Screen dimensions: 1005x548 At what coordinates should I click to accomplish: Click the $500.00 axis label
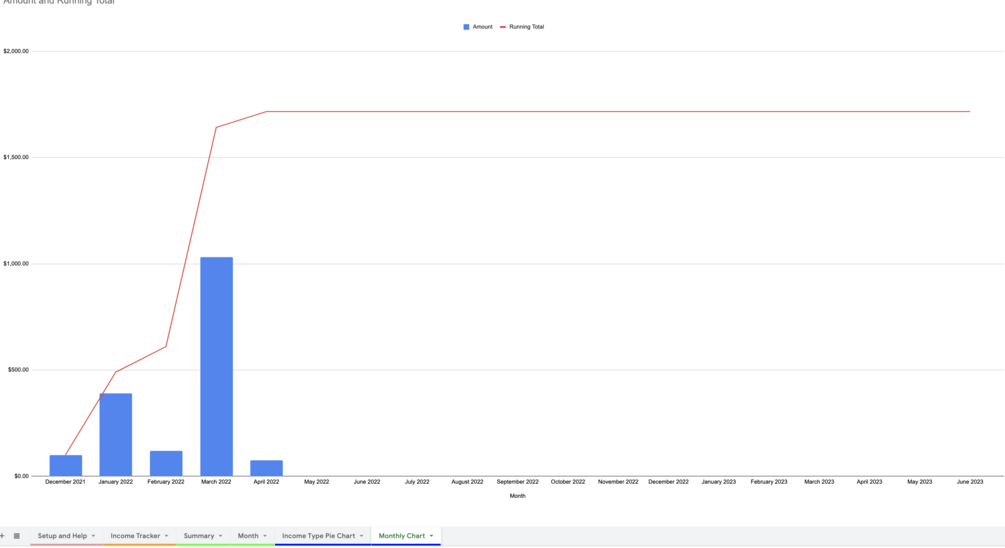pos(18,370)
